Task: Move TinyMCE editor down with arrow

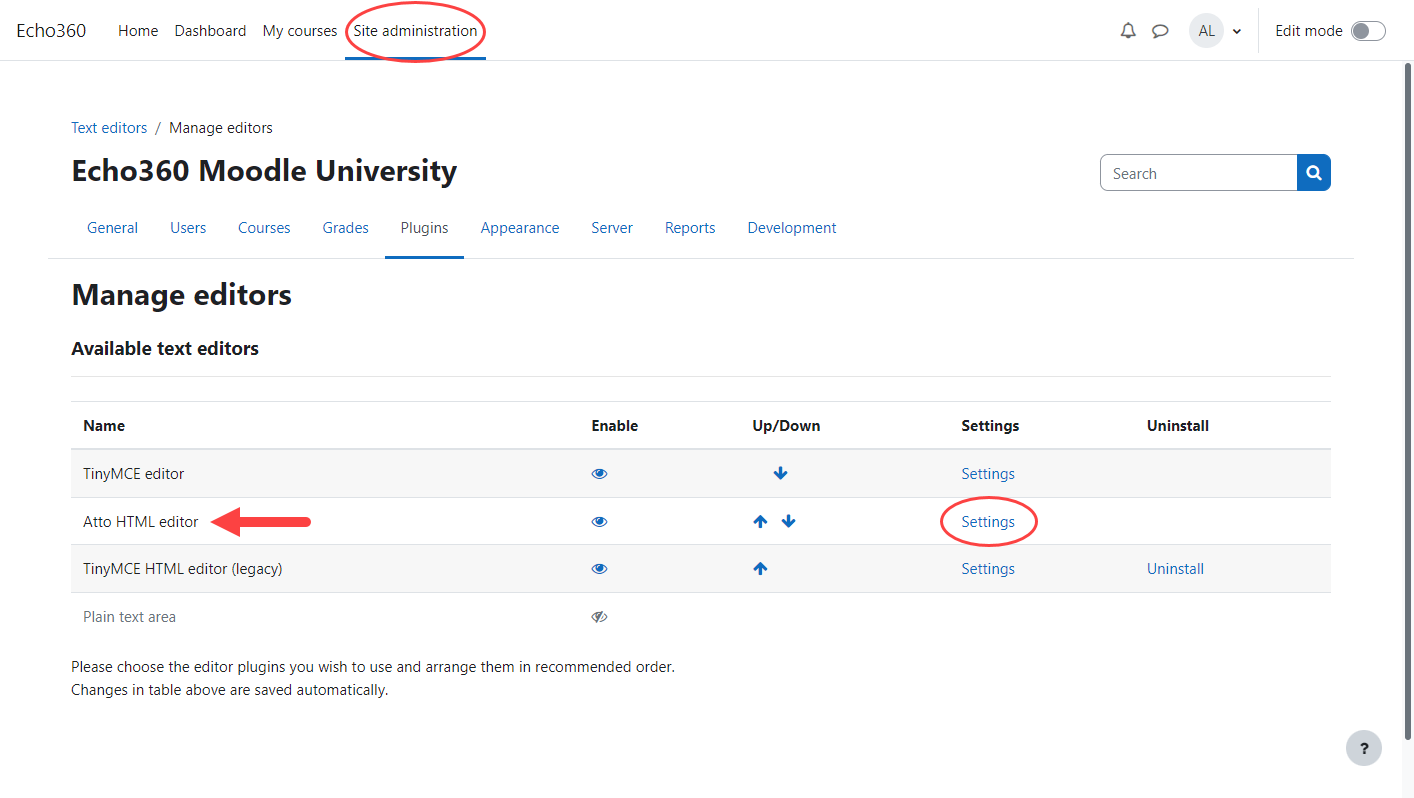Action: pyautogui.click(x=781, y=474)
